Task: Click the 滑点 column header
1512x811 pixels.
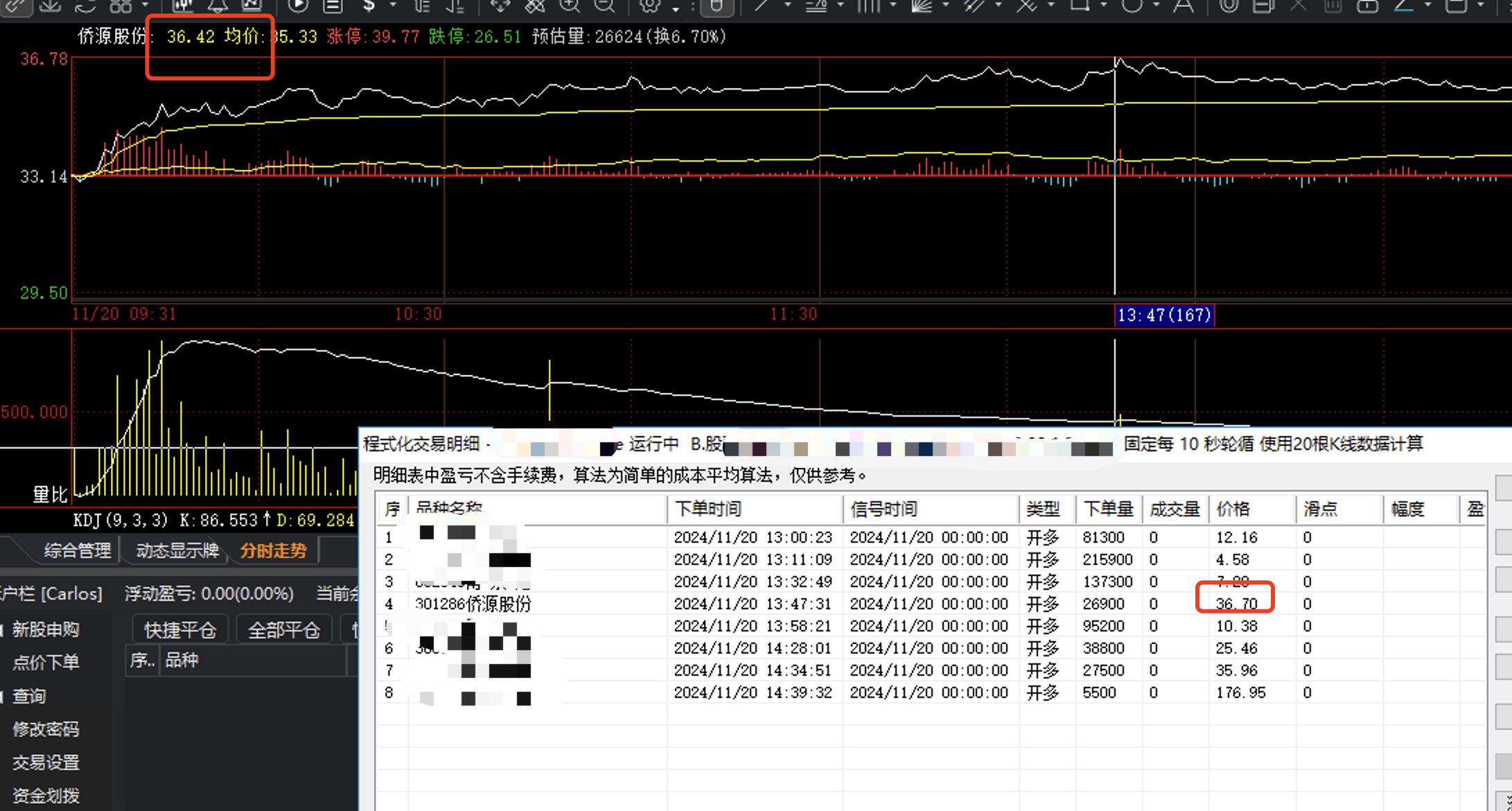Action: [x=1339, y=509]
